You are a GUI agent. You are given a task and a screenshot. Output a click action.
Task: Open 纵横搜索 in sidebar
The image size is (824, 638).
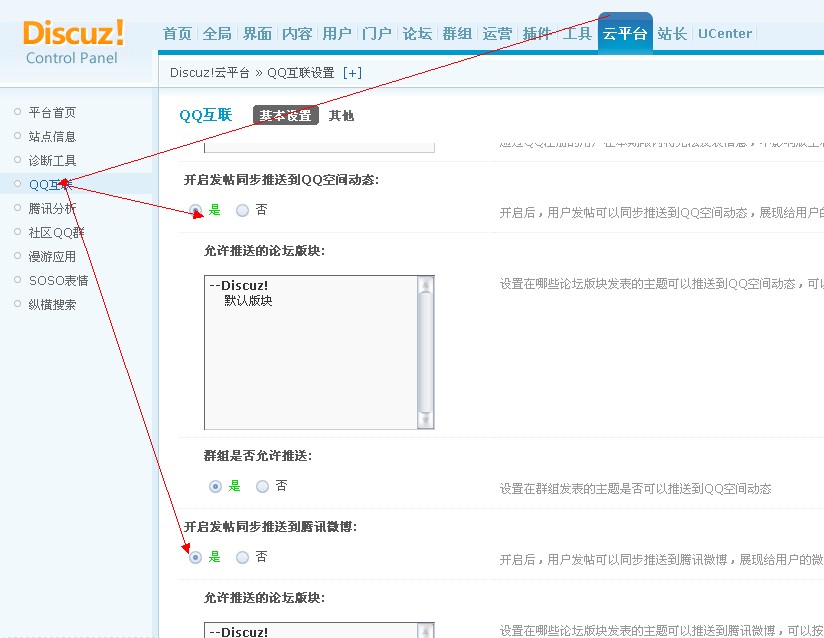(52, 304)
